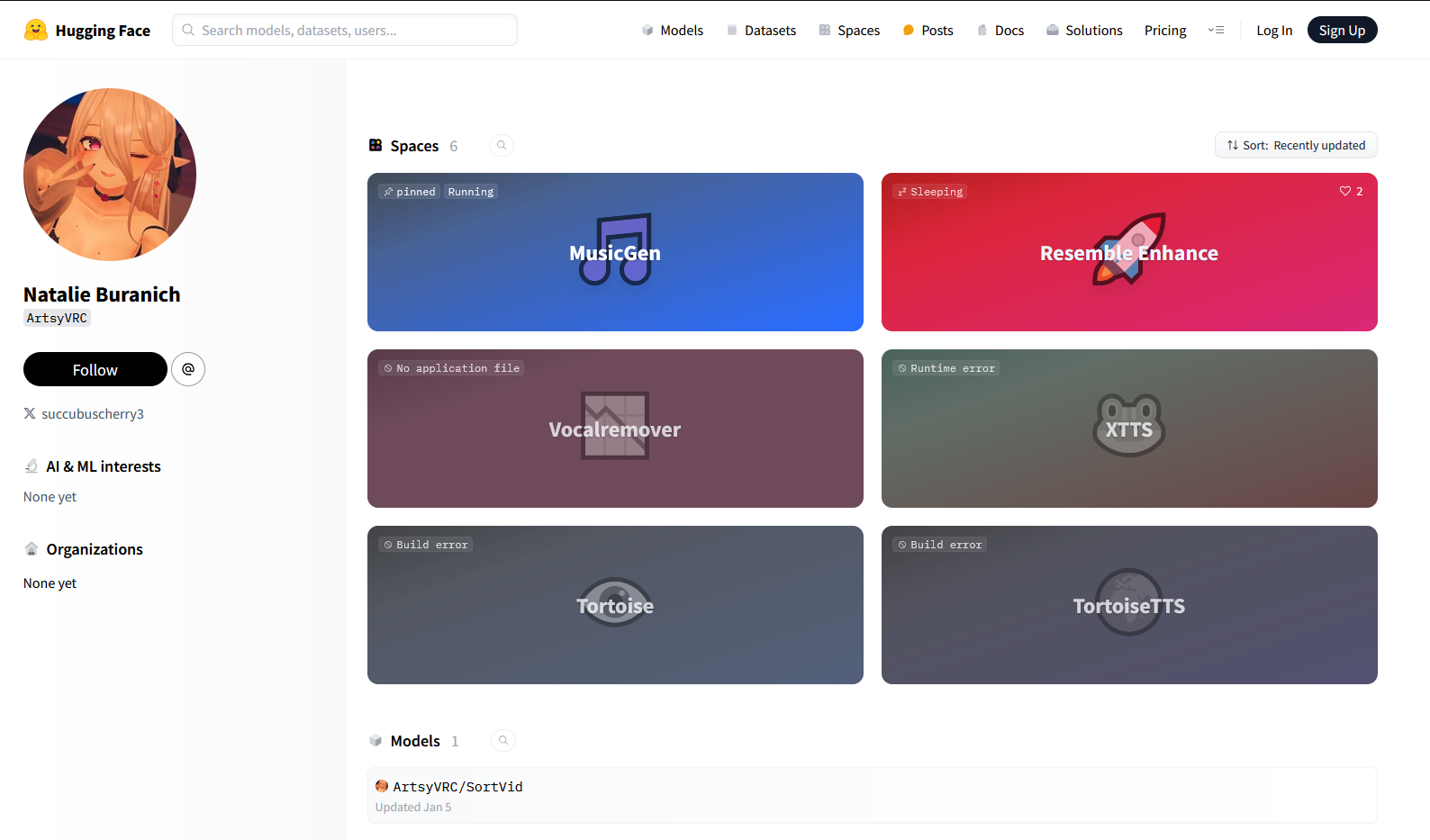Click the Spaces section grid icon
Image resolution: width=1430 pixels, height=840 pixels.
[376, 145]
